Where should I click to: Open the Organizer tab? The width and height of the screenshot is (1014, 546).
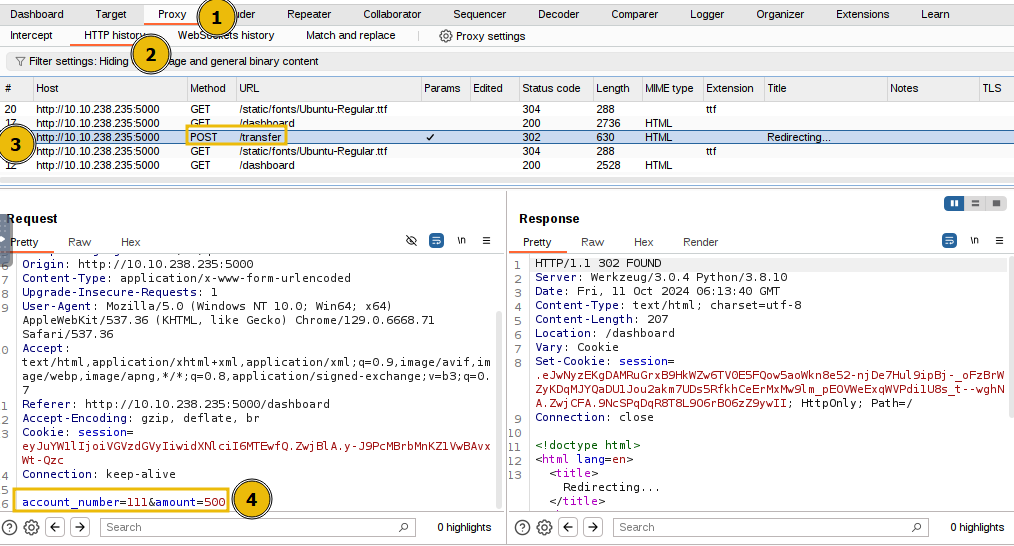click(x=780, y=14)
